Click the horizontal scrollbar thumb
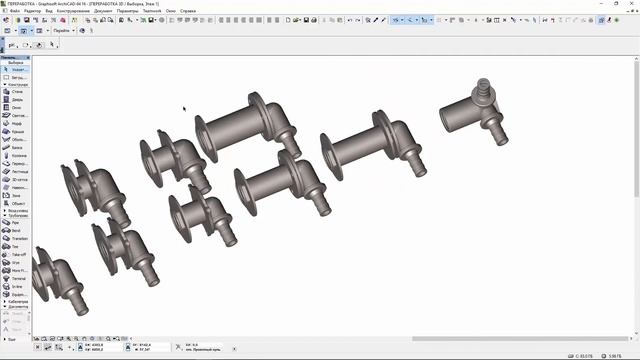640x360 pixels. pyautogui.click(x=520, y=338)
